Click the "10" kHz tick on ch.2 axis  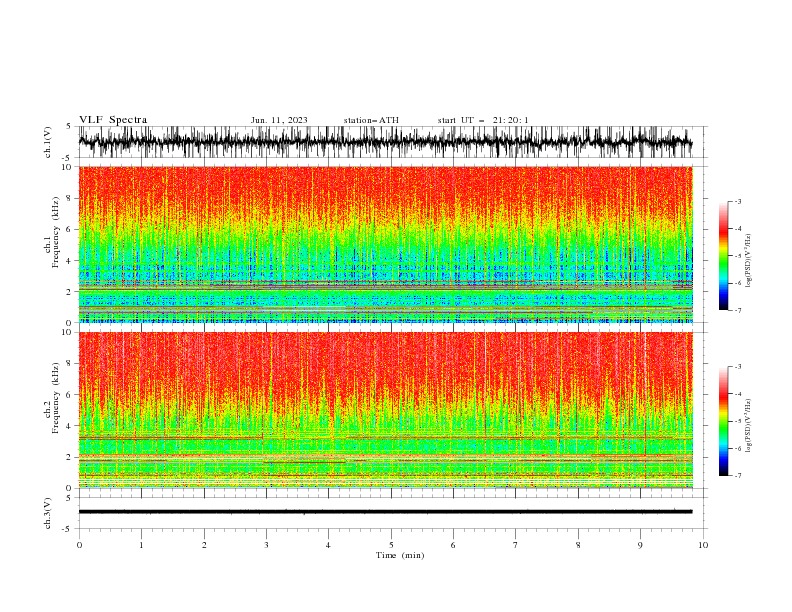coord(66,332)
